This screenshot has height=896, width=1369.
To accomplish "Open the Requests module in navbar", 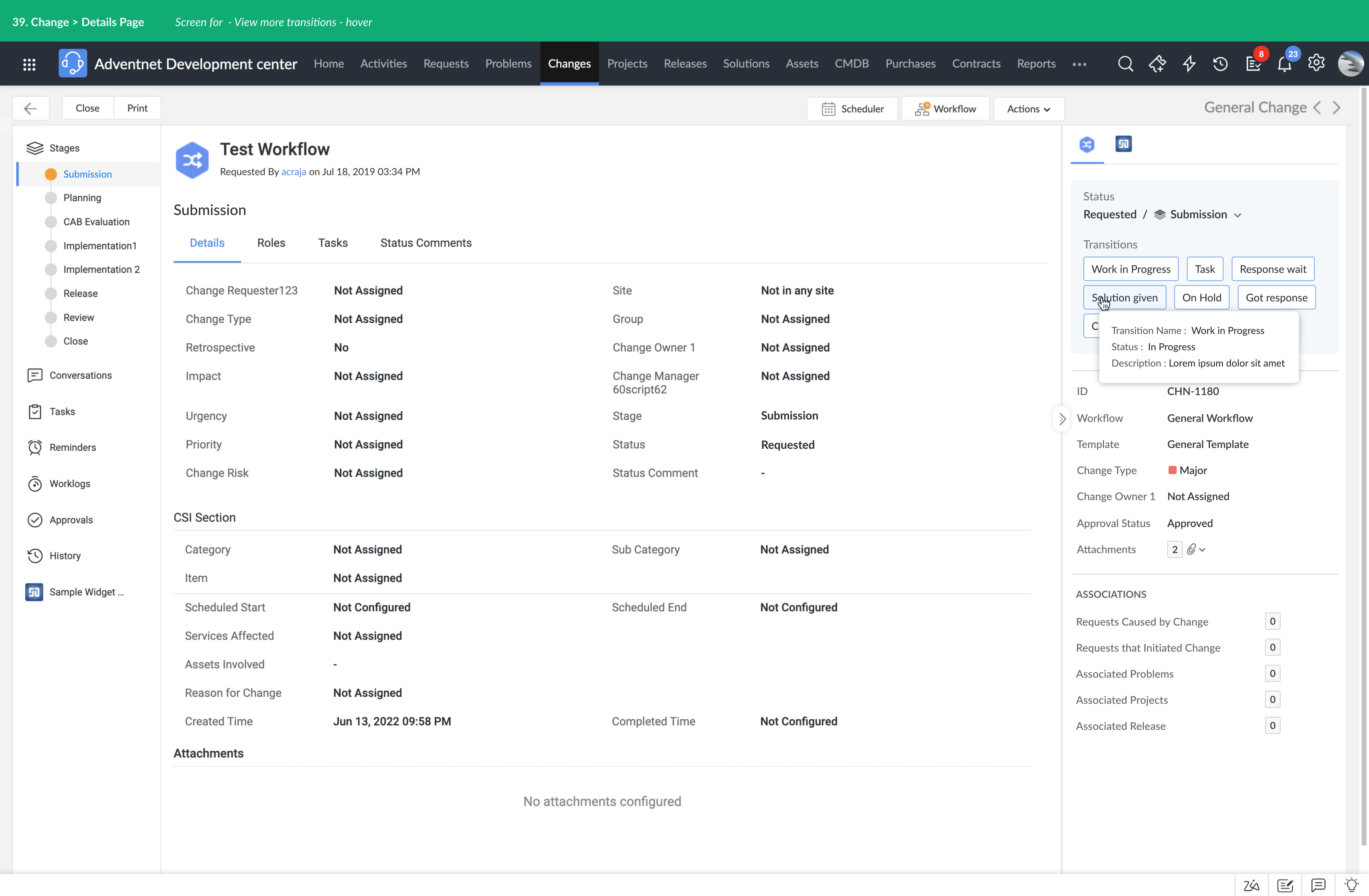I will click(446, 64).
